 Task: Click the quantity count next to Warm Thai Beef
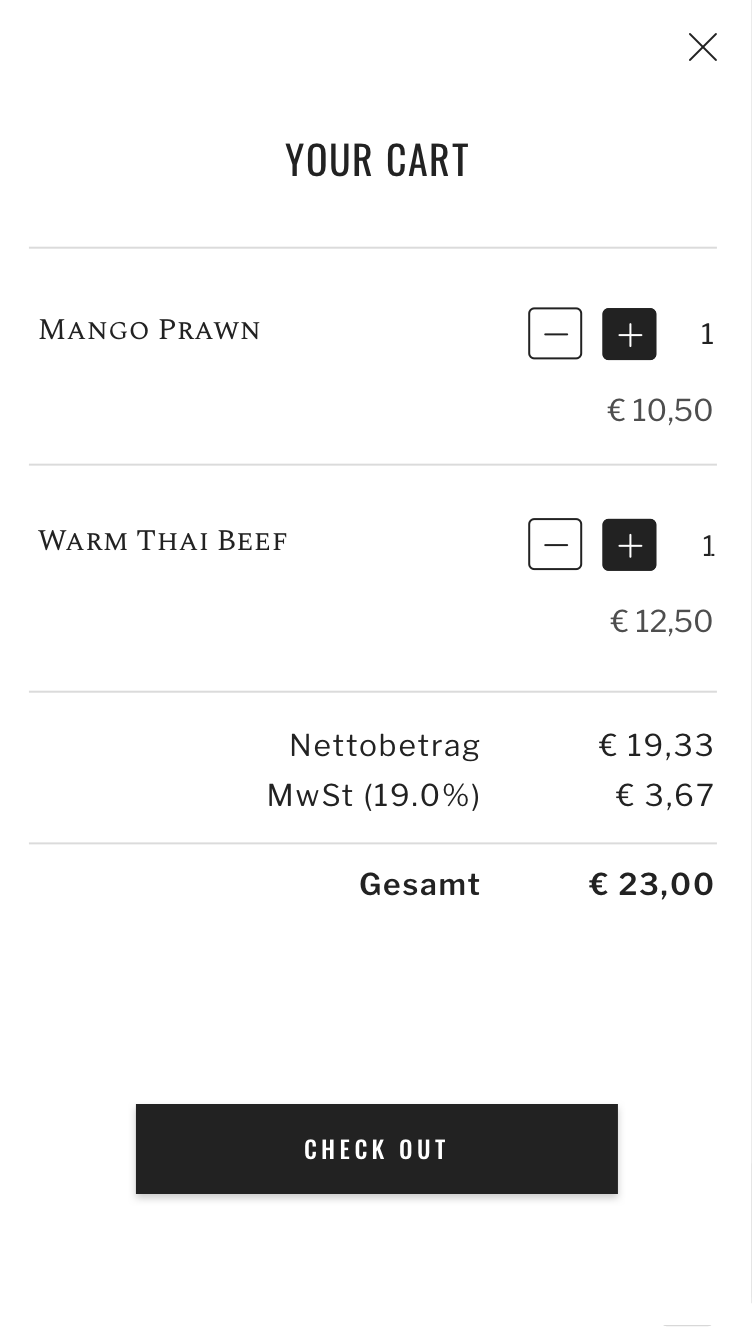point(708,546)
